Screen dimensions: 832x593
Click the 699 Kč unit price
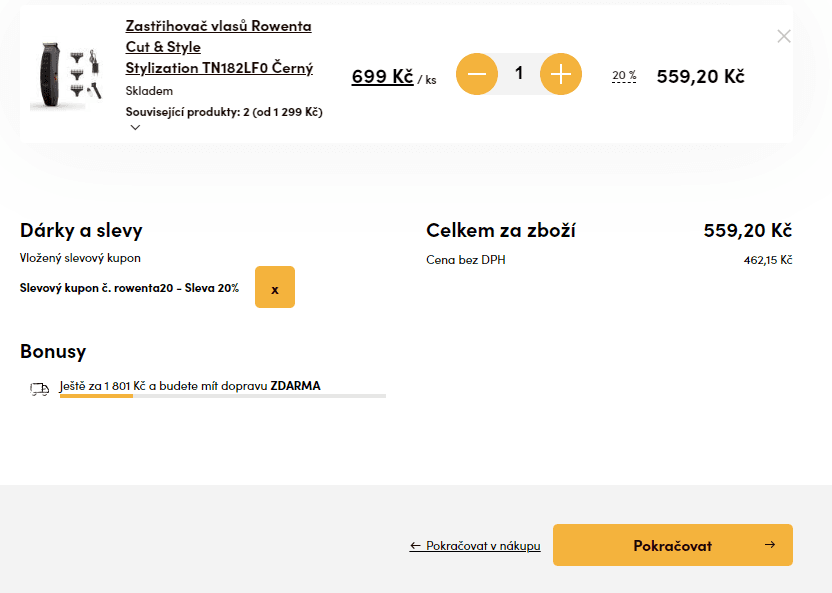tap(383, 76)
